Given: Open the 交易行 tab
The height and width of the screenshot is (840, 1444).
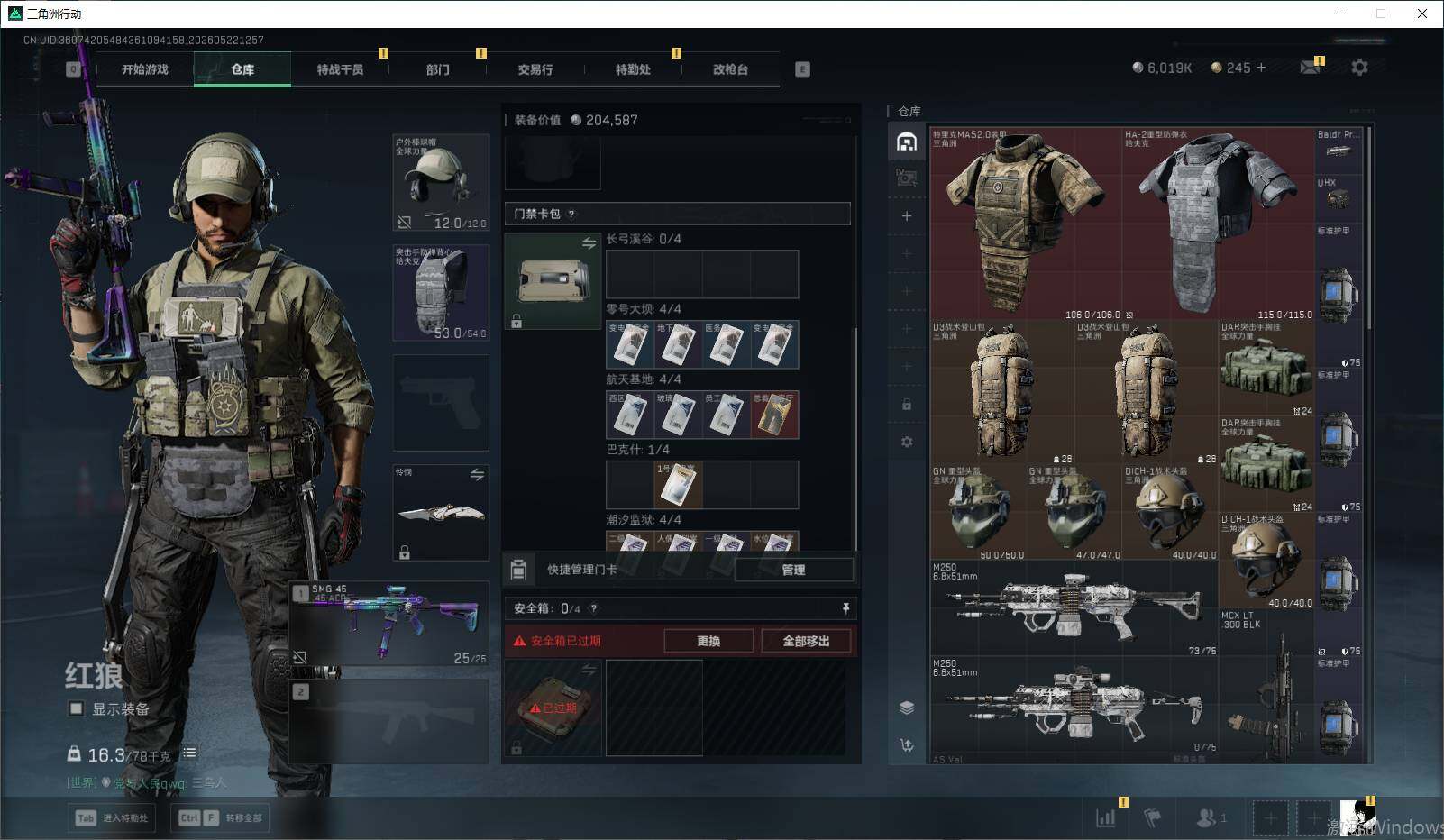Looking at the screenshot, I should tap(535, 69).
